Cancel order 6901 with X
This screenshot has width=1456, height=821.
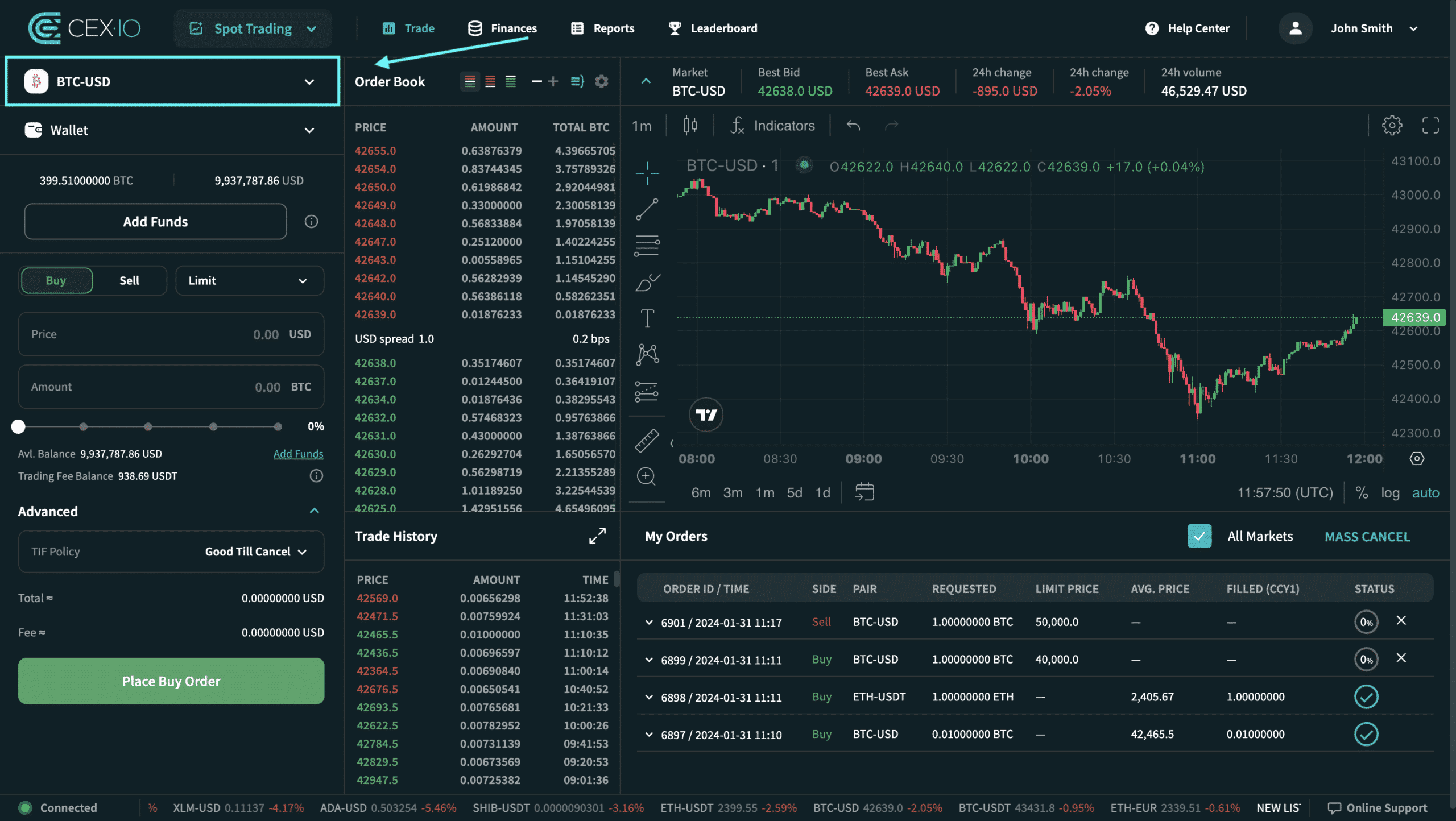tap(1401, 621)
